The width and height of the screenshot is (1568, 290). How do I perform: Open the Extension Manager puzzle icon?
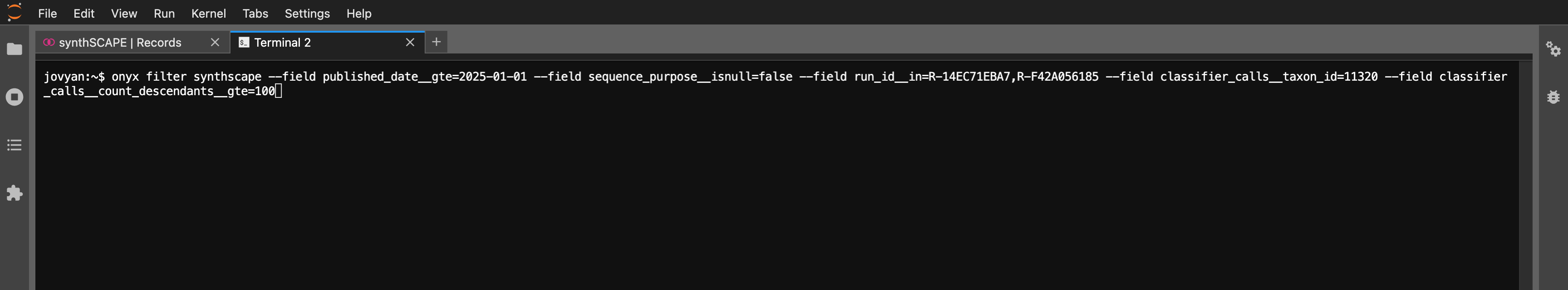(x=15, y=193)
